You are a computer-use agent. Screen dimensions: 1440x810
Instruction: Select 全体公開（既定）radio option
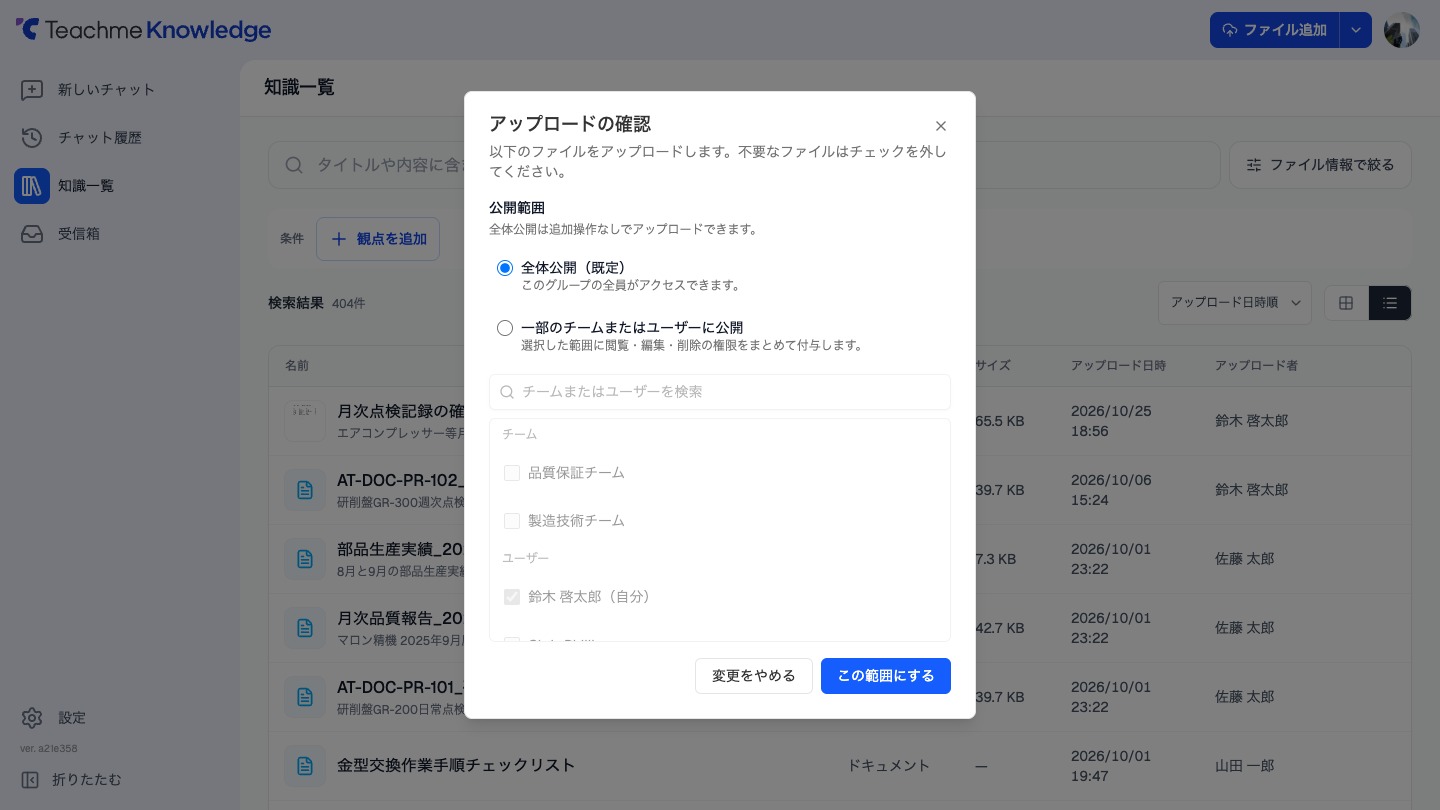click(x=505, y=268)
